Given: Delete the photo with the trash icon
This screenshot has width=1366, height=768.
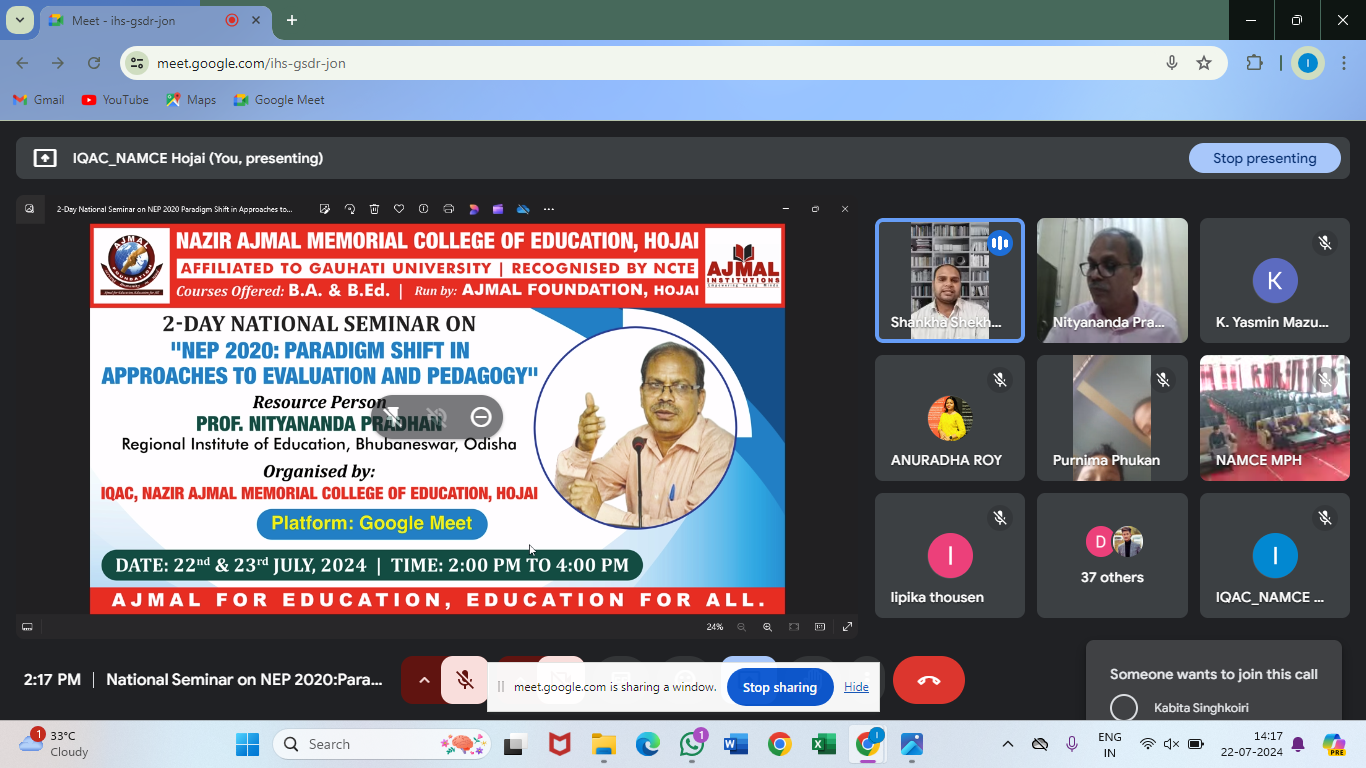Looking at the screenshot, I should point(374,209).
